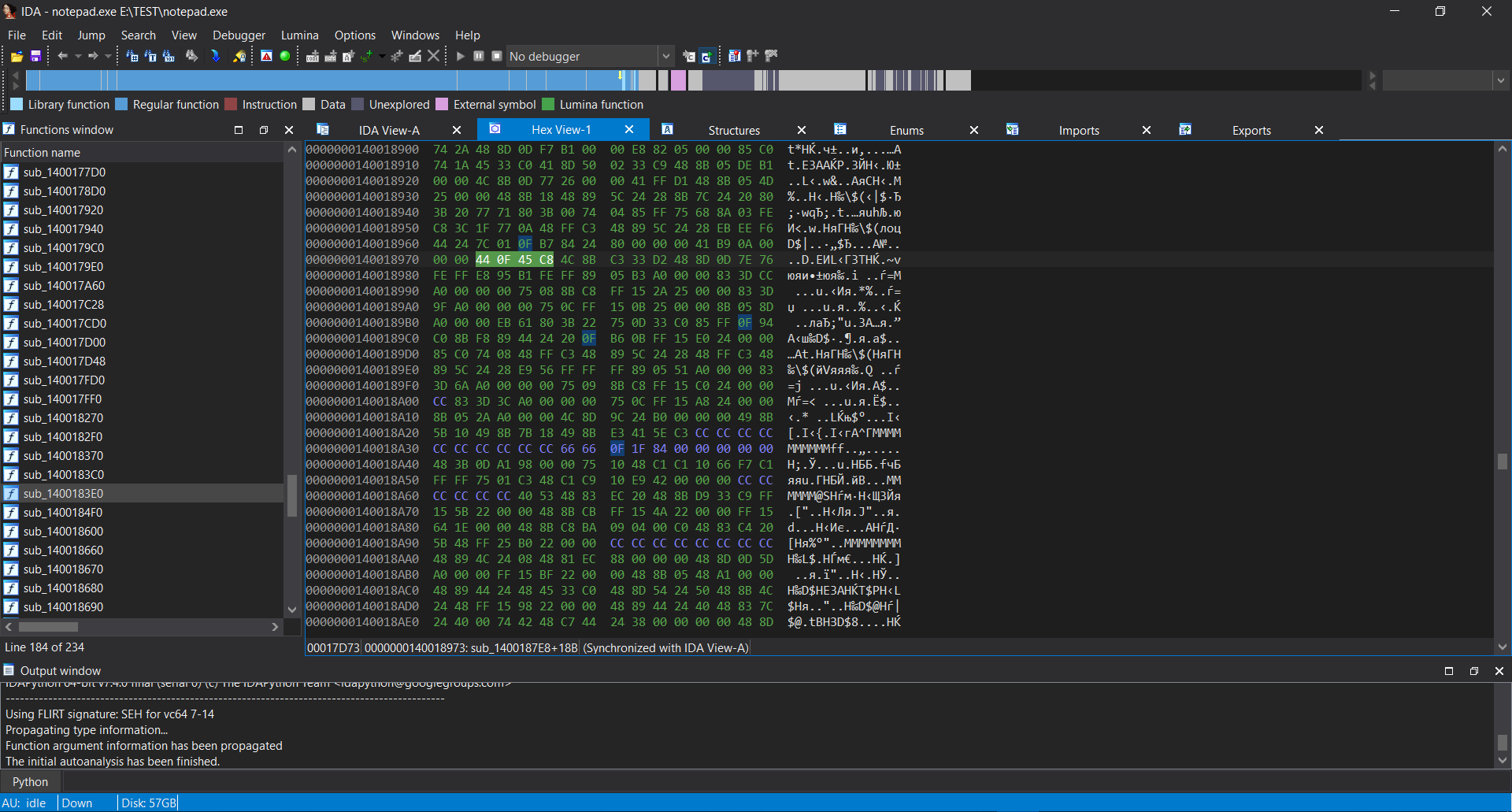Click the large X undefine icon
Image resolution: width=1512 pixels, height=812 pixels.
[x=433, y=56]
